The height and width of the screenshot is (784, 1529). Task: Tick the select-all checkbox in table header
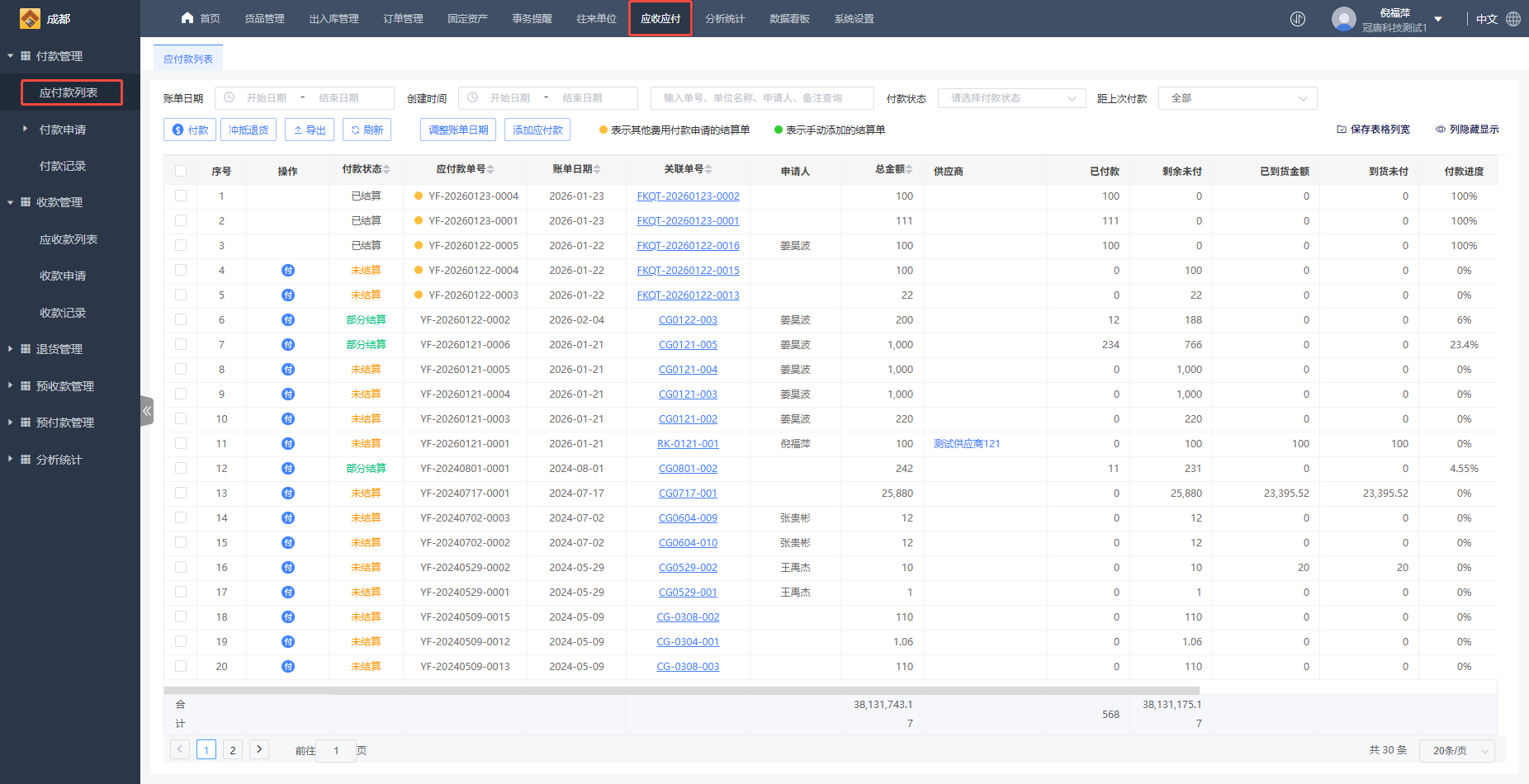(181, 171)
